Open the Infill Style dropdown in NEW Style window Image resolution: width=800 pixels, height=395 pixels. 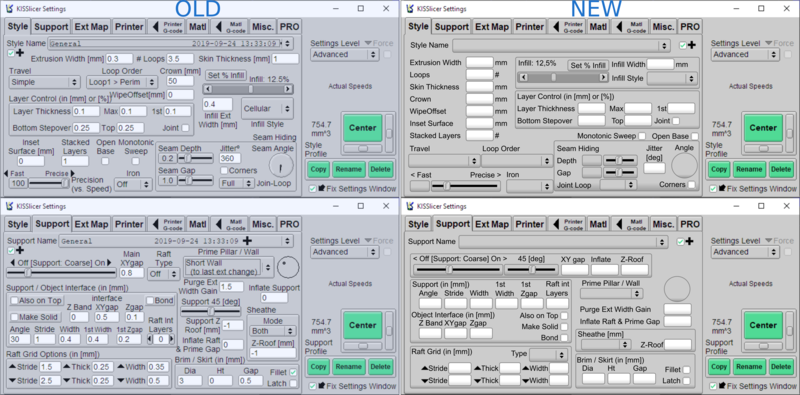pos(672,79)
